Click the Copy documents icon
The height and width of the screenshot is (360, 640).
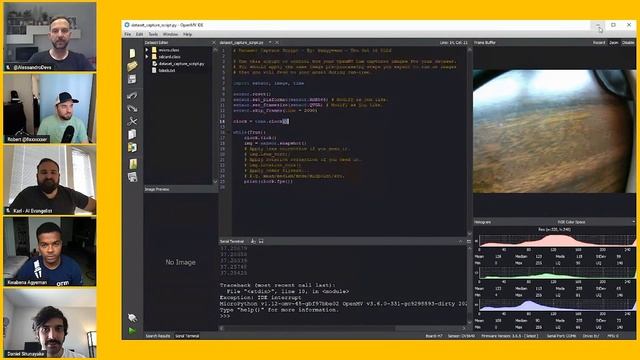[x=132, y=134]
